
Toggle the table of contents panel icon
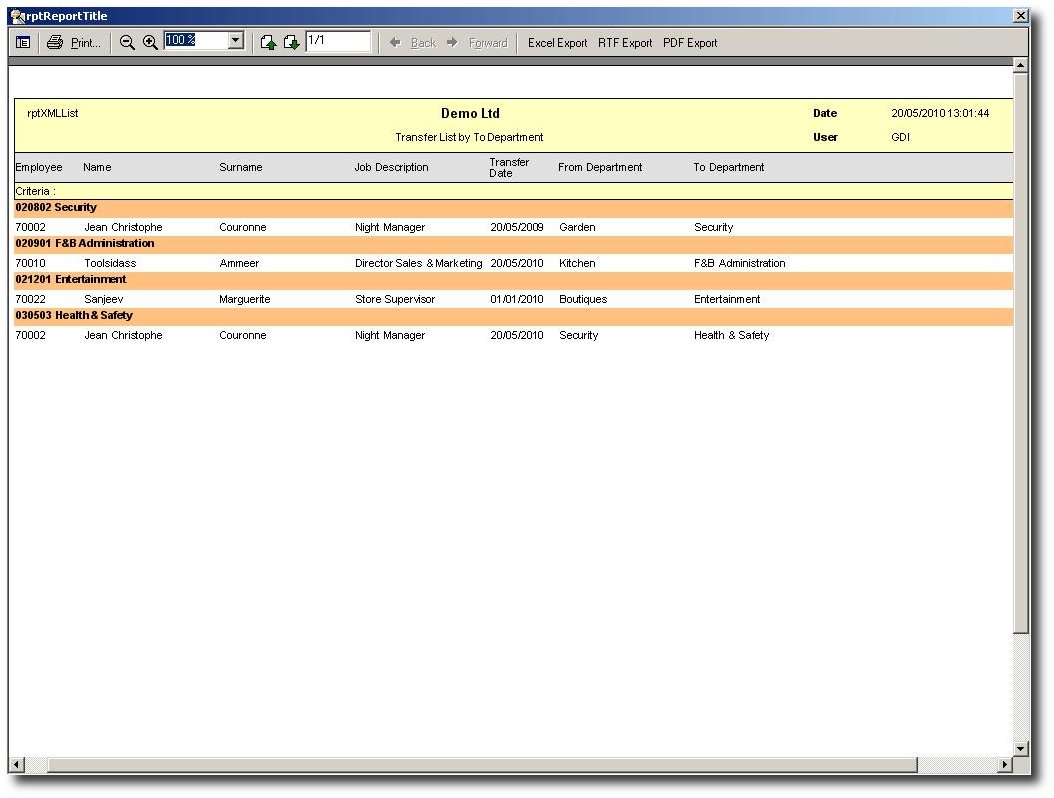click(x=23, y=43)
